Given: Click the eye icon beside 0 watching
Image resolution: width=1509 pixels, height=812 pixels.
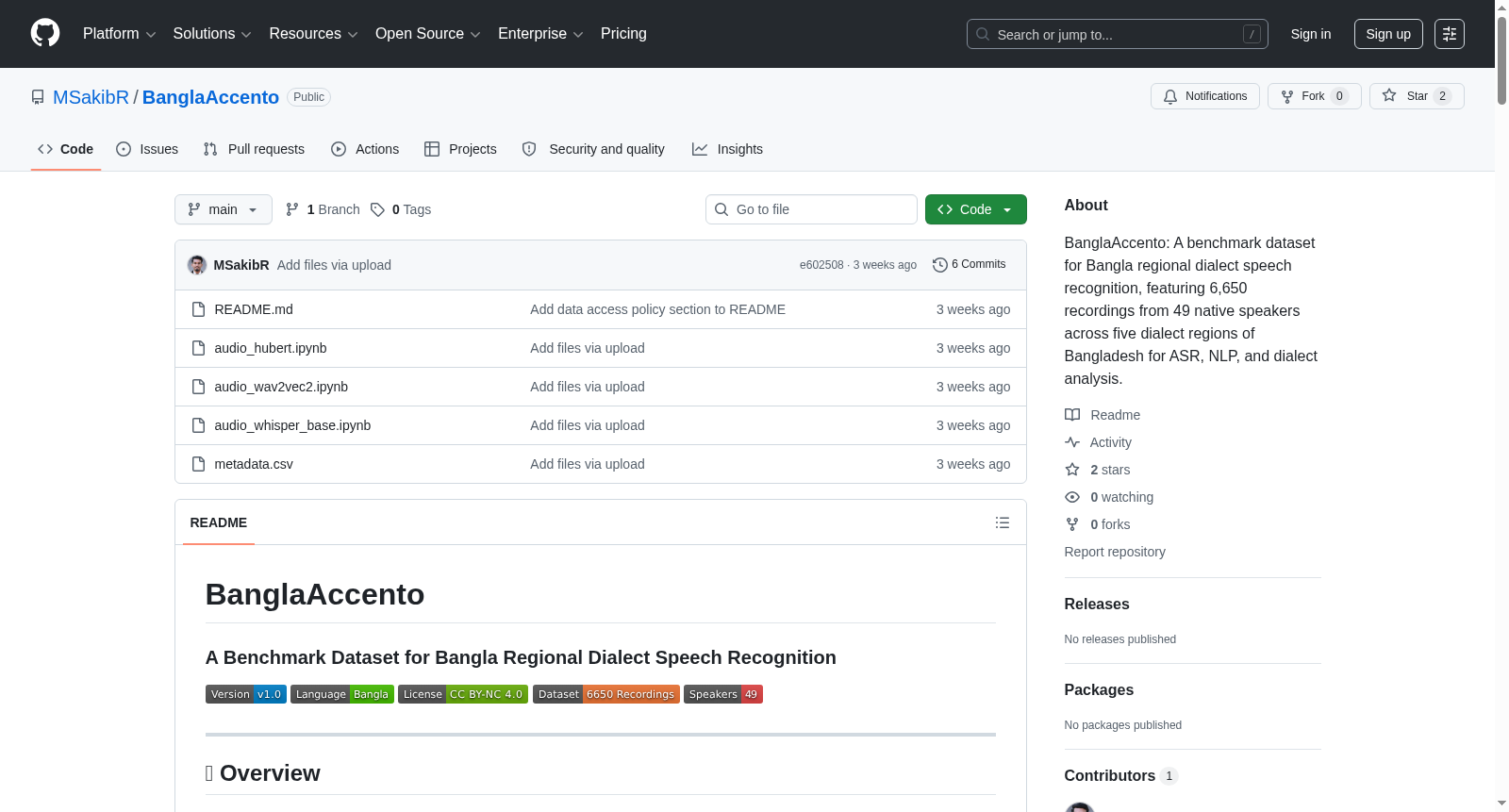Looking at the screenshot, I should point(1072,497).
